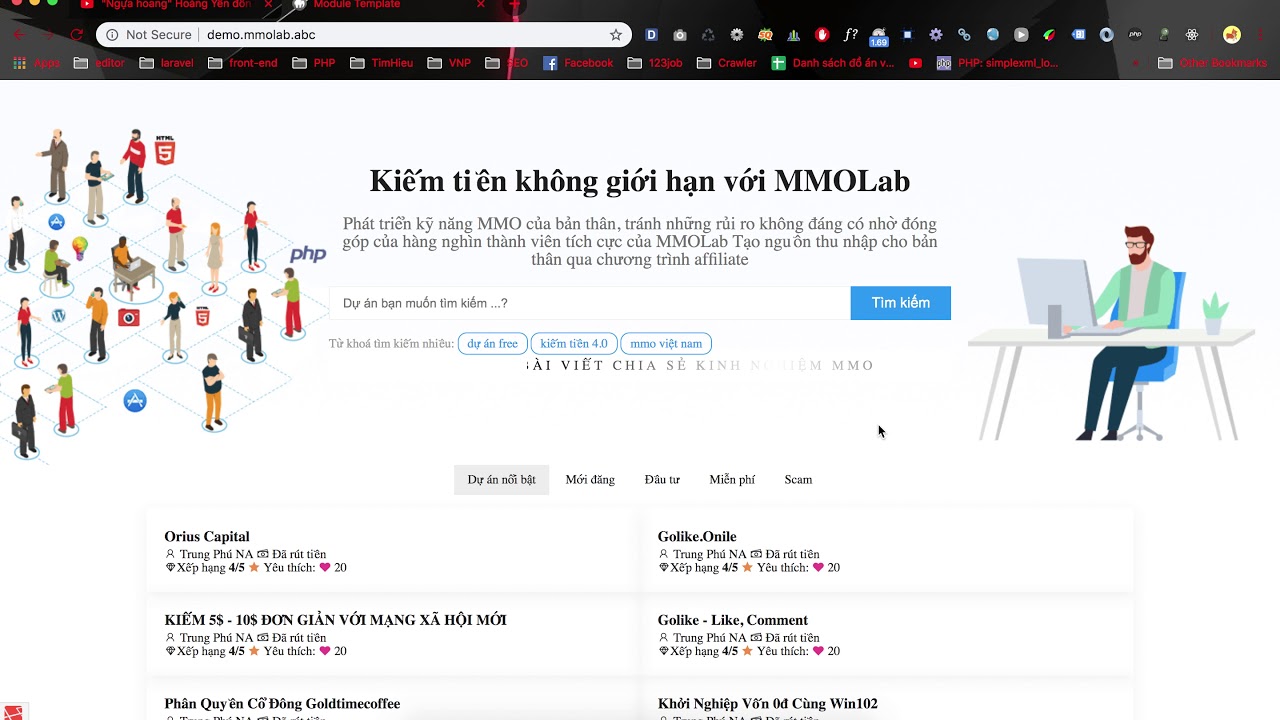Open Phân Quyền Cổ Đông Goldtimecoffee project
This screenshot has height=720, width=1280.
point(282,704)
